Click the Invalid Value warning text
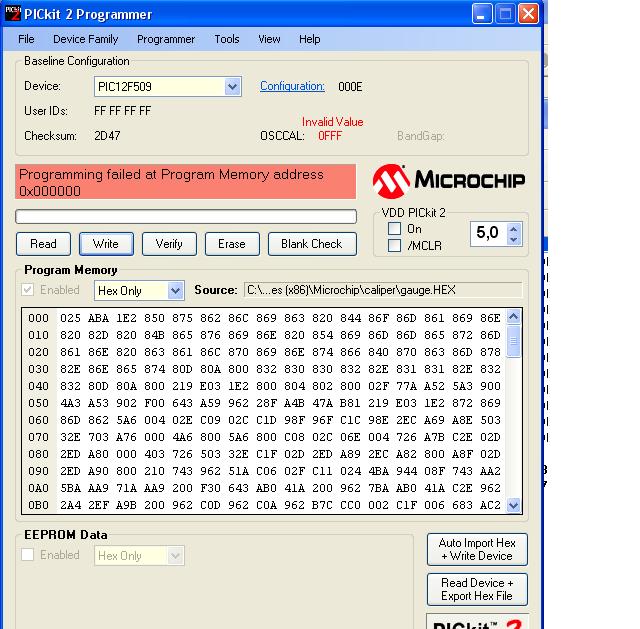This screenshot has height=629, width=640. click(332, 122)
